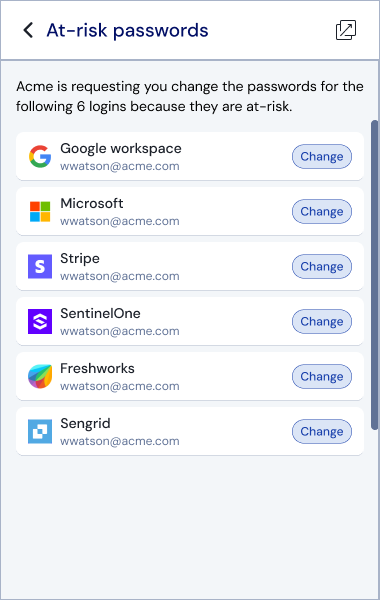Select Freshworks wwatson@acme.com email text
380x600 pixels.
[120, 386]
